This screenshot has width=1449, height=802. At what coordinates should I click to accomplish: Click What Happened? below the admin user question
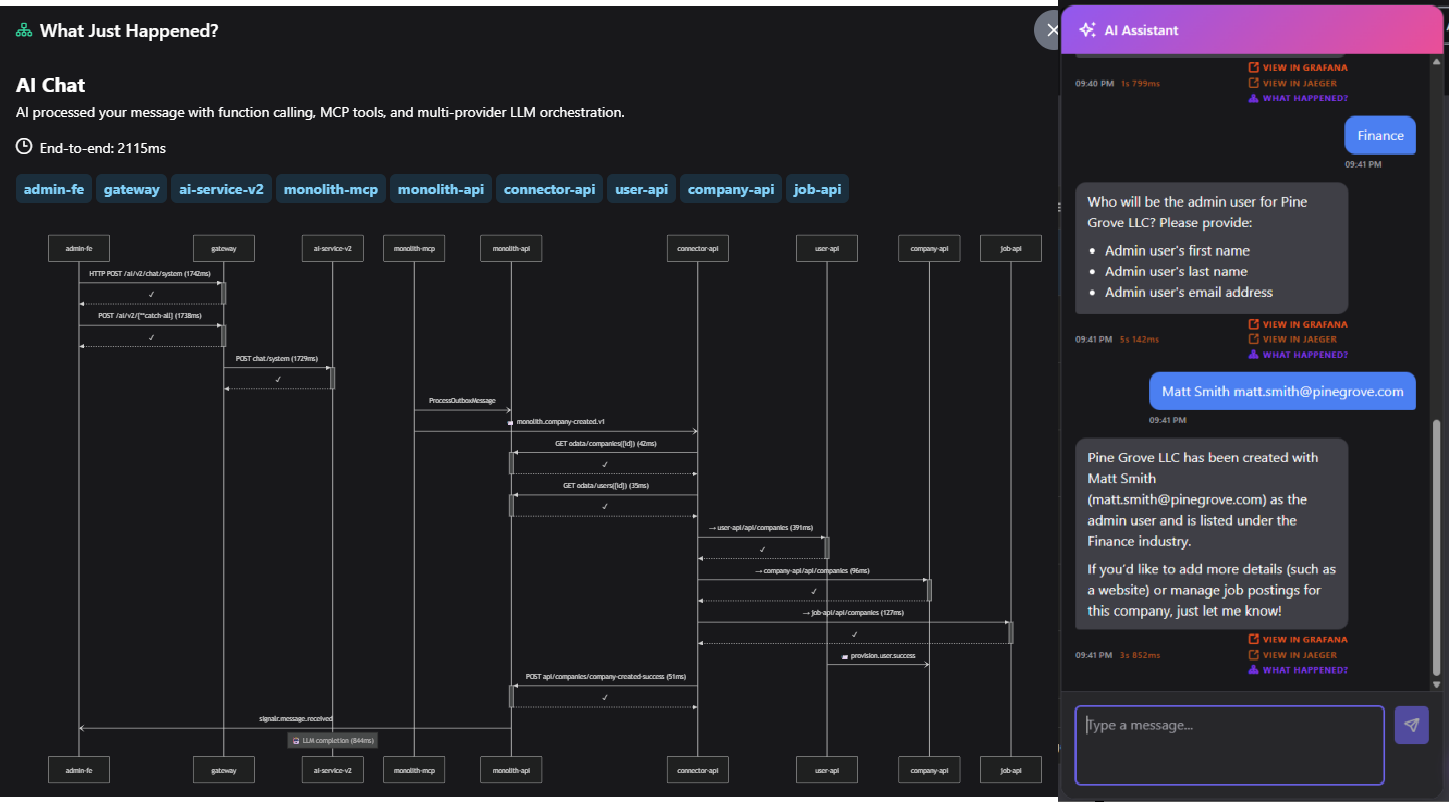pos(1298,355)
